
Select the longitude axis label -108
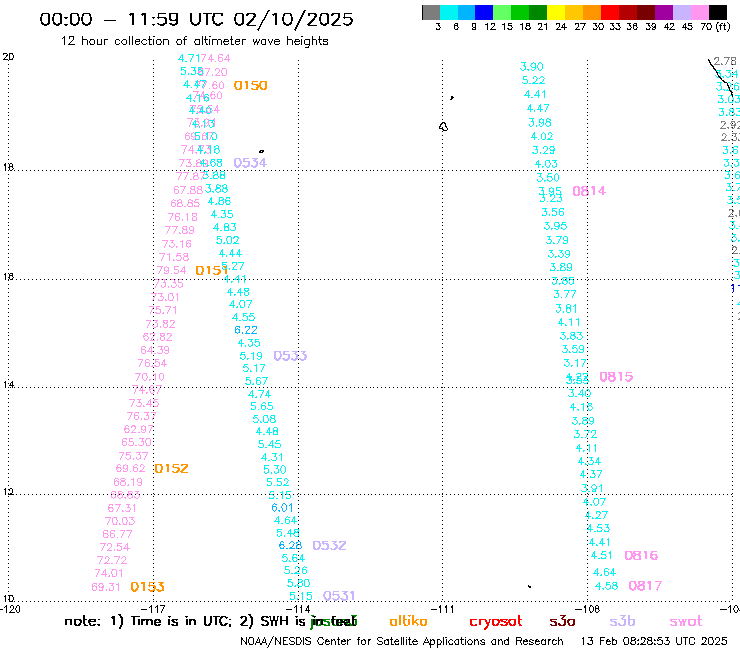[587, 609]
